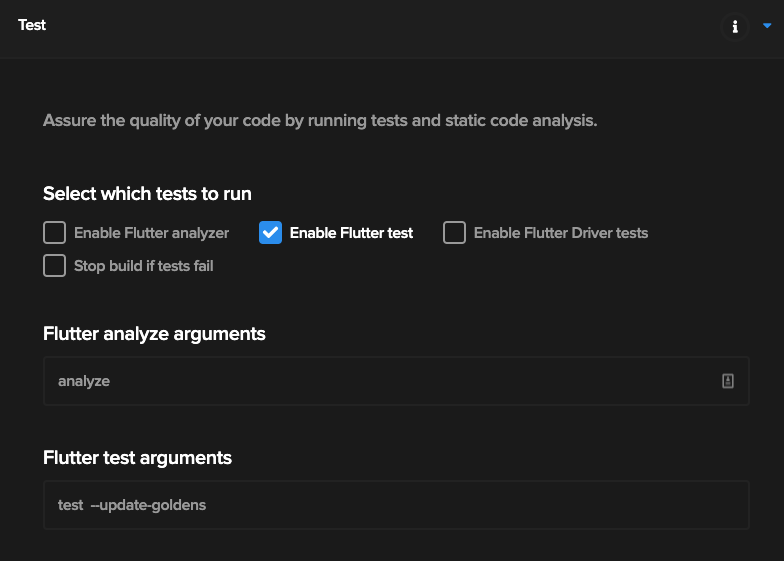Click the word 'analyze' inside analyze field
The width and height of the screenshot is (784, 561).
84,381
